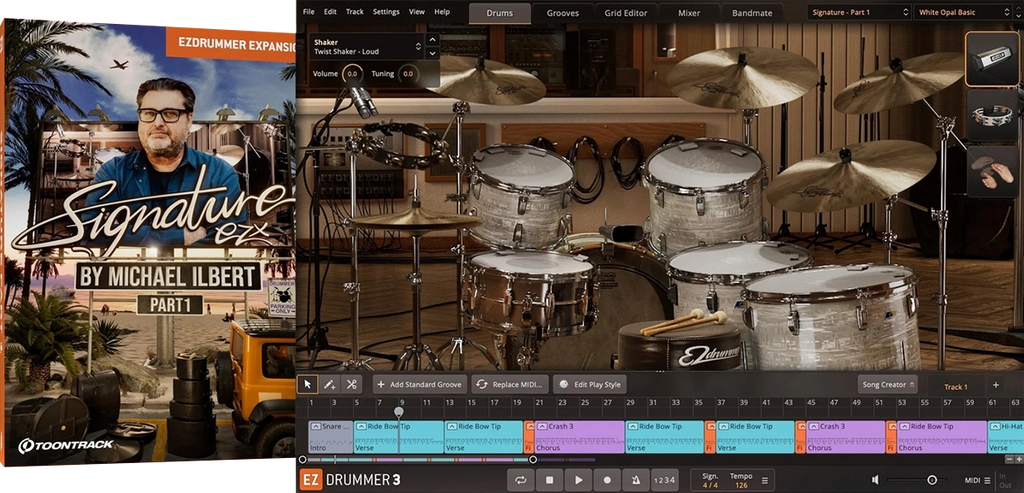Select the pencil draw tool
The image size is (1024, 493).
click(329, 384)
